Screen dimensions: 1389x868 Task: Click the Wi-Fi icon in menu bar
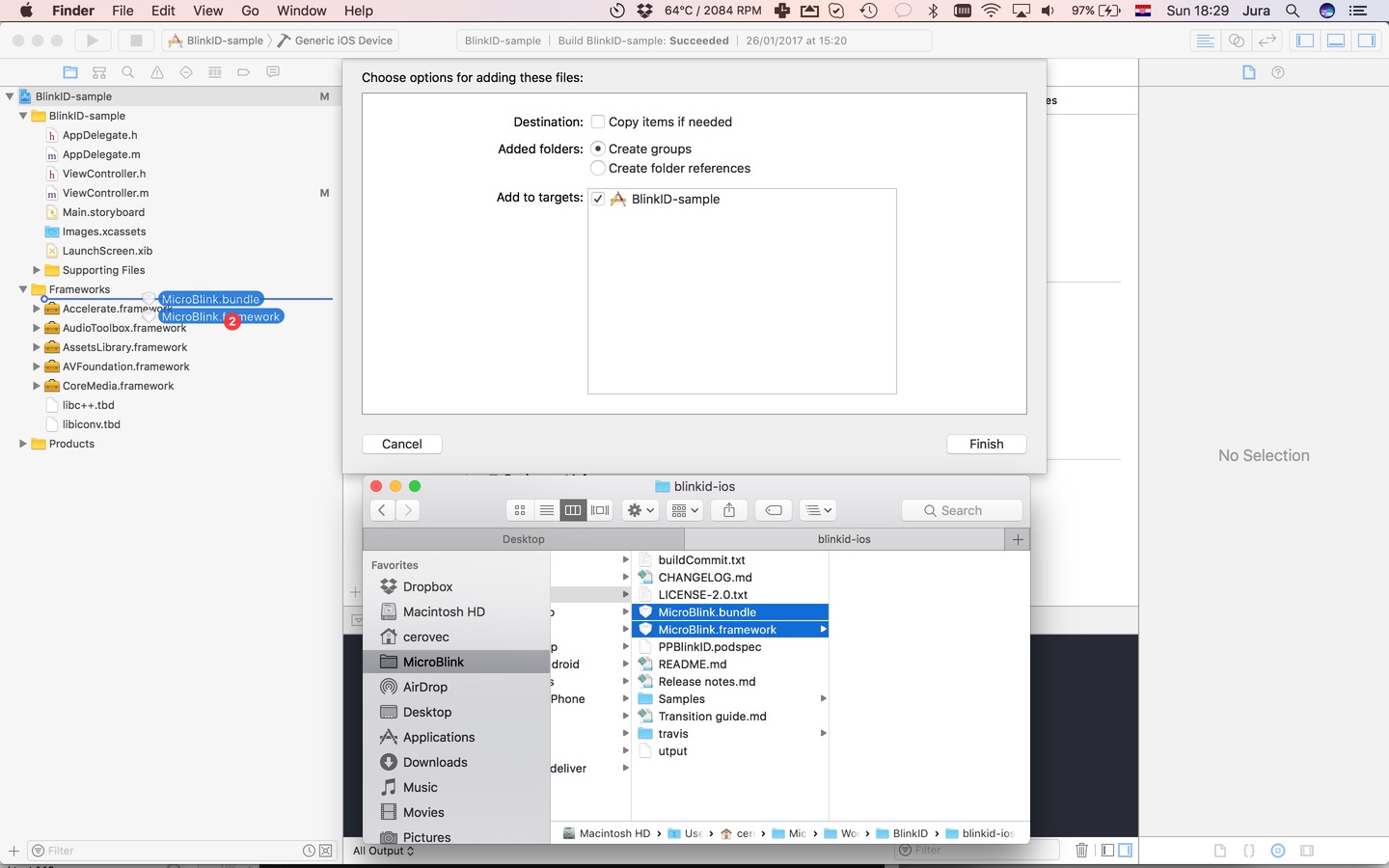click(x=991, y=11)
